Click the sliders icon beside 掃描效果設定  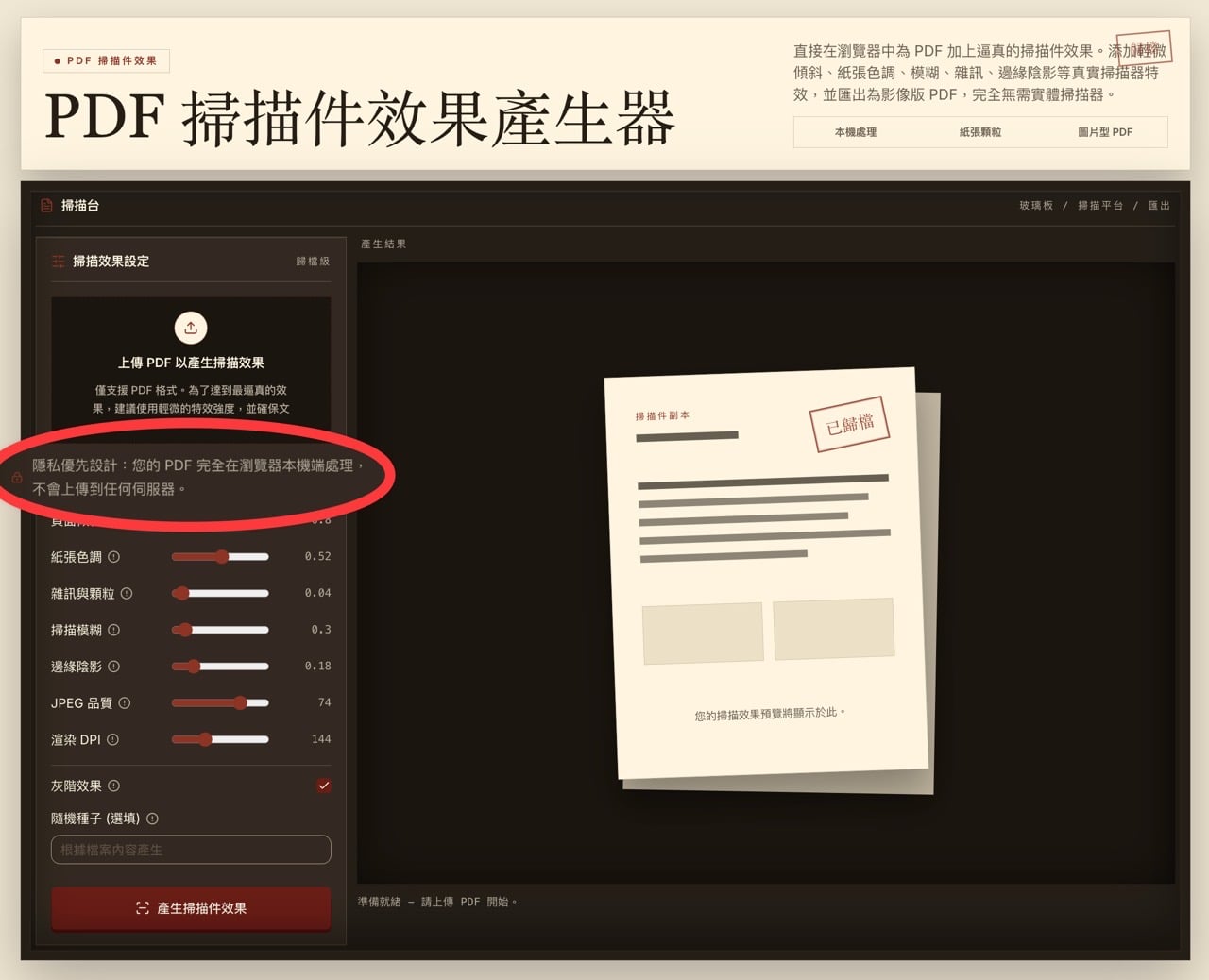click(x=59, y=262)
